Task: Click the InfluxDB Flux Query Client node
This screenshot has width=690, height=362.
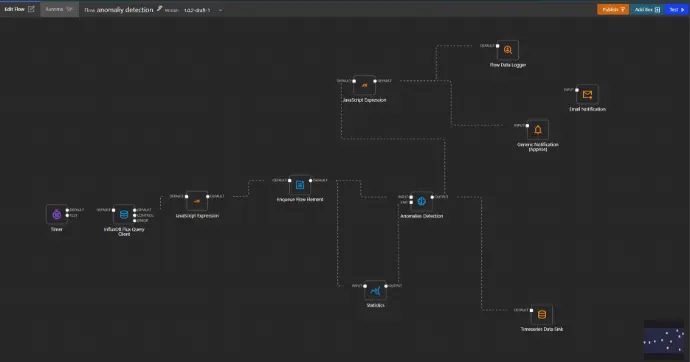Action: coord(124,215)
